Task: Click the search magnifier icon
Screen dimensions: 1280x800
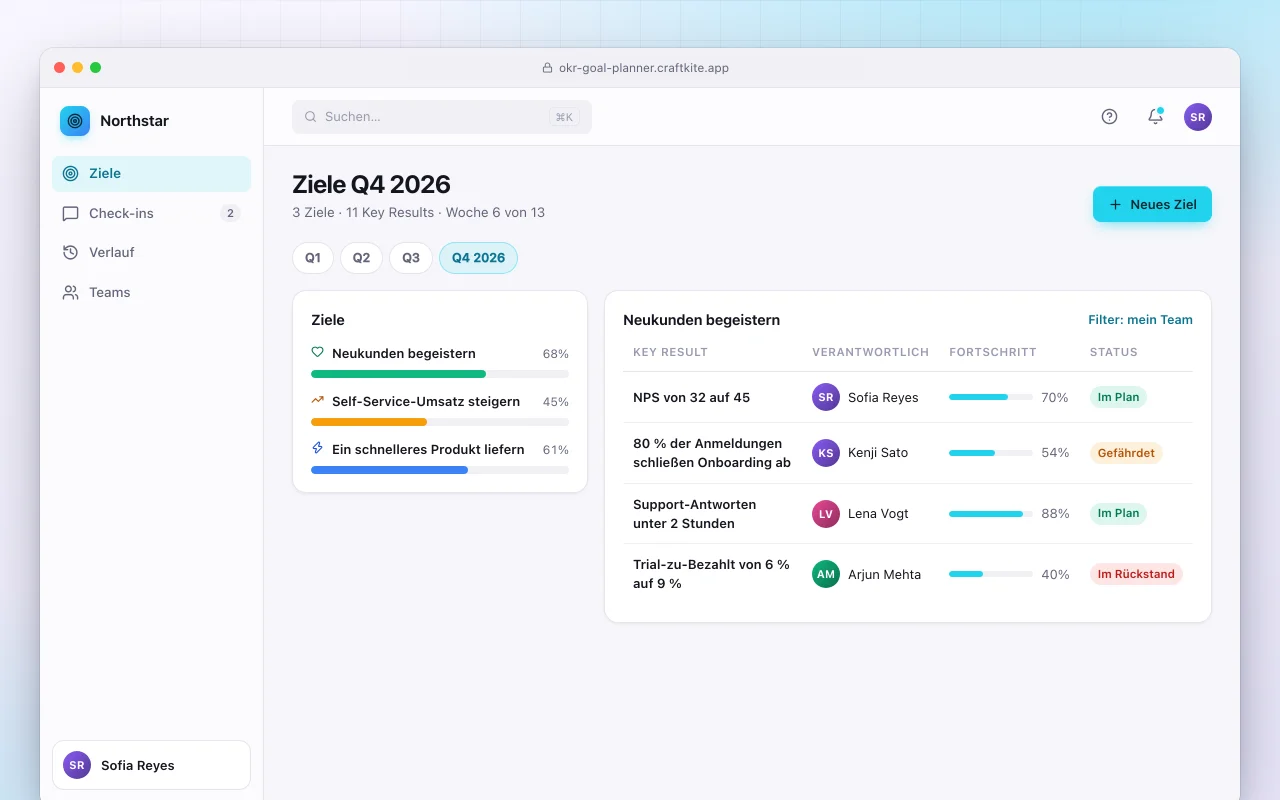Action: click(x=311, y=117)
